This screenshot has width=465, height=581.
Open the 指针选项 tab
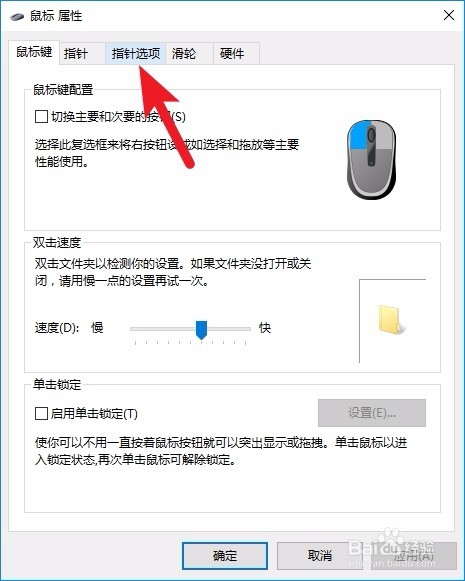[136, 54]
